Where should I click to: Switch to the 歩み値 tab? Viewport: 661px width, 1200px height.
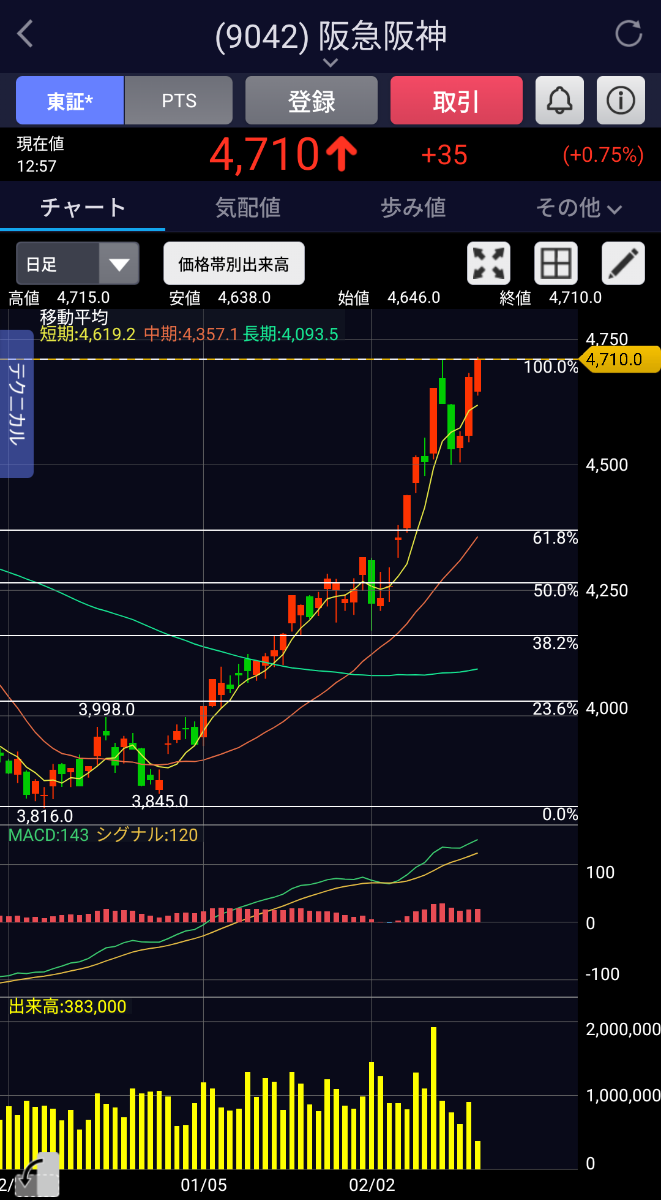coord(413,208)
